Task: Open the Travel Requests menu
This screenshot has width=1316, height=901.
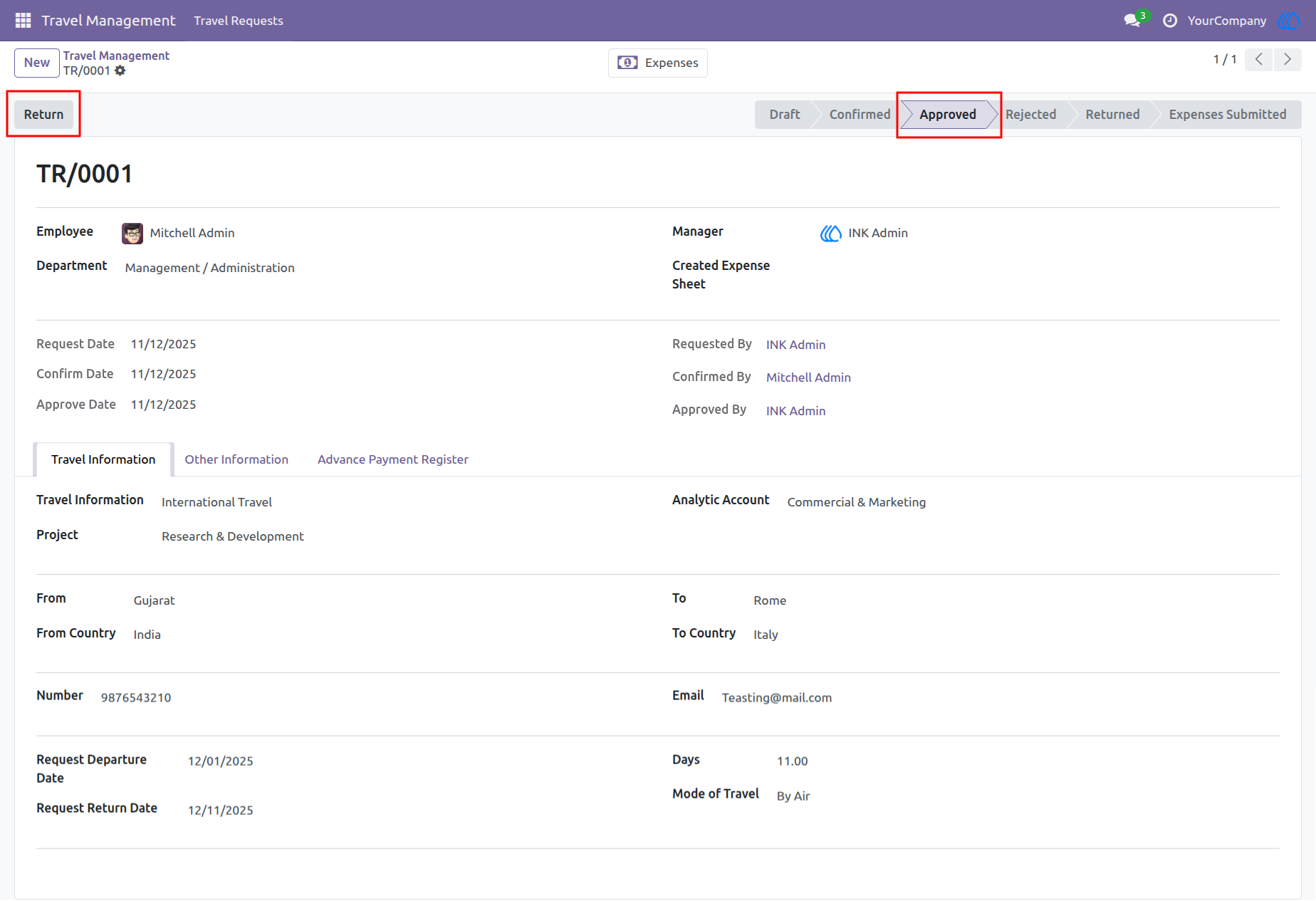Action: (x=239, y=21)
